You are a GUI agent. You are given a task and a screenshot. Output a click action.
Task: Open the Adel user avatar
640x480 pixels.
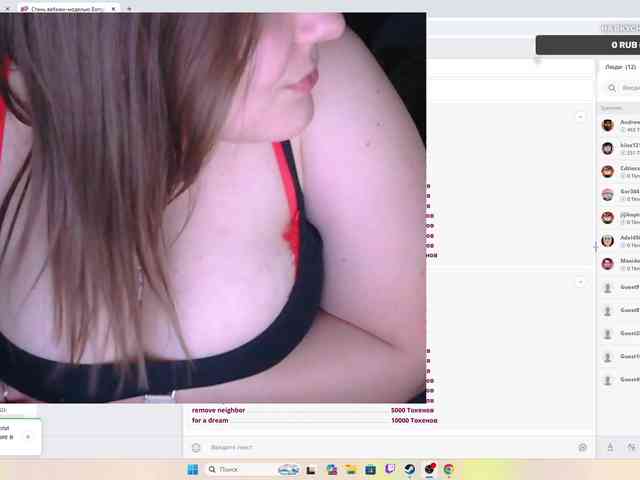coord(607,241)
